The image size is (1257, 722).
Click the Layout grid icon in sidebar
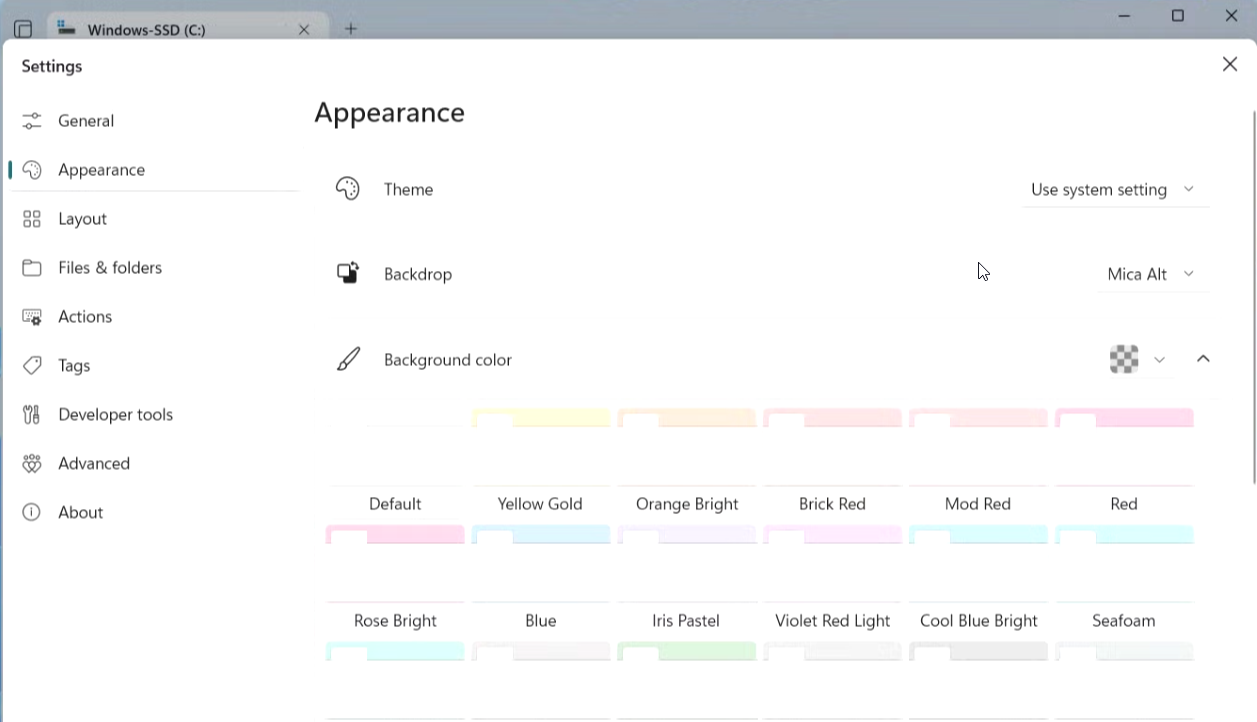point(32,219)
